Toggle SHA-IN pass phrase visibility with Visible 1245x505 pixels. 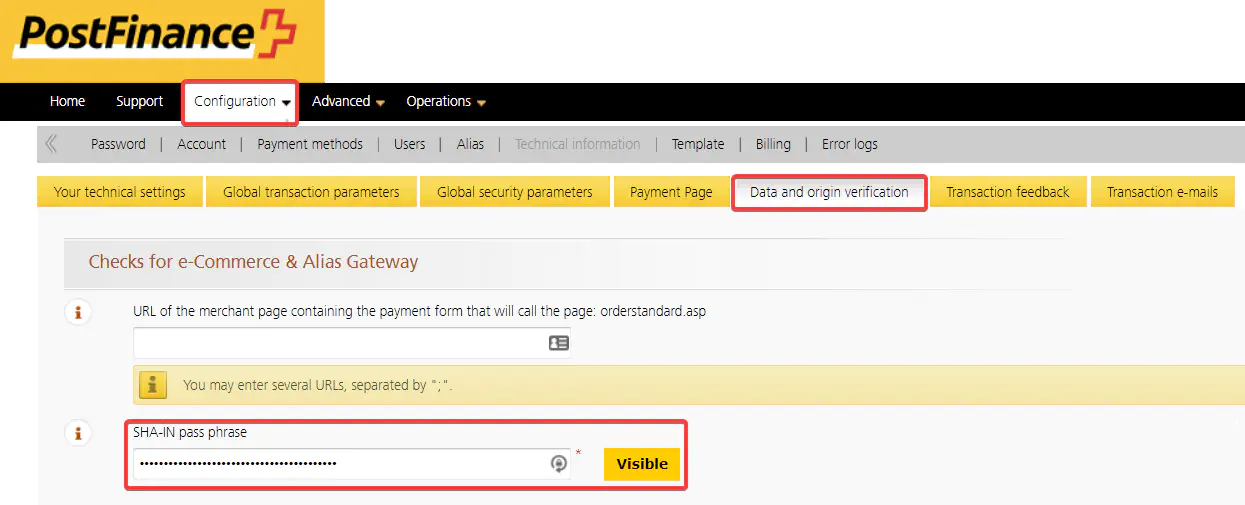(641, 464)
